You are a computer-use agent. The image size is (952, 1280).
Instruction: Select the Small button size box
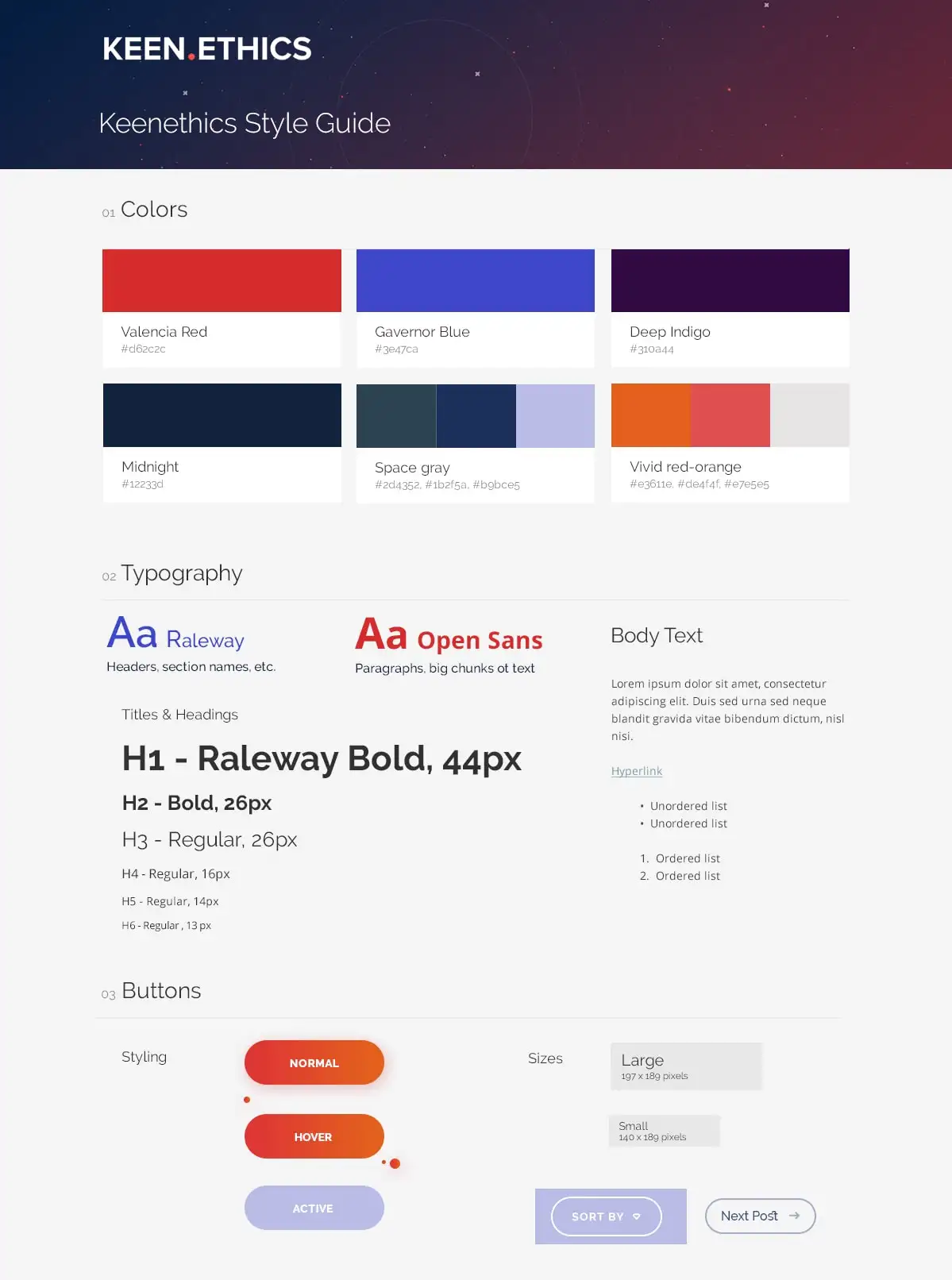click(664, 1131)
